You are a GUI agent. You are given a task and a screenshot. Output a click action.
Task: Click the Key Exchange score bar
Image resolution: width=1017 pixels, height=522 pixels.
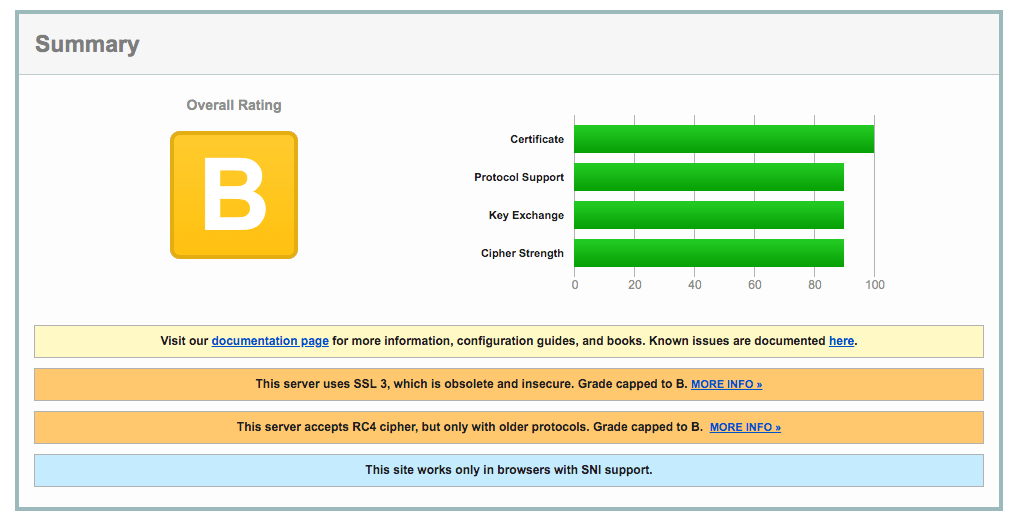[708, 215]
